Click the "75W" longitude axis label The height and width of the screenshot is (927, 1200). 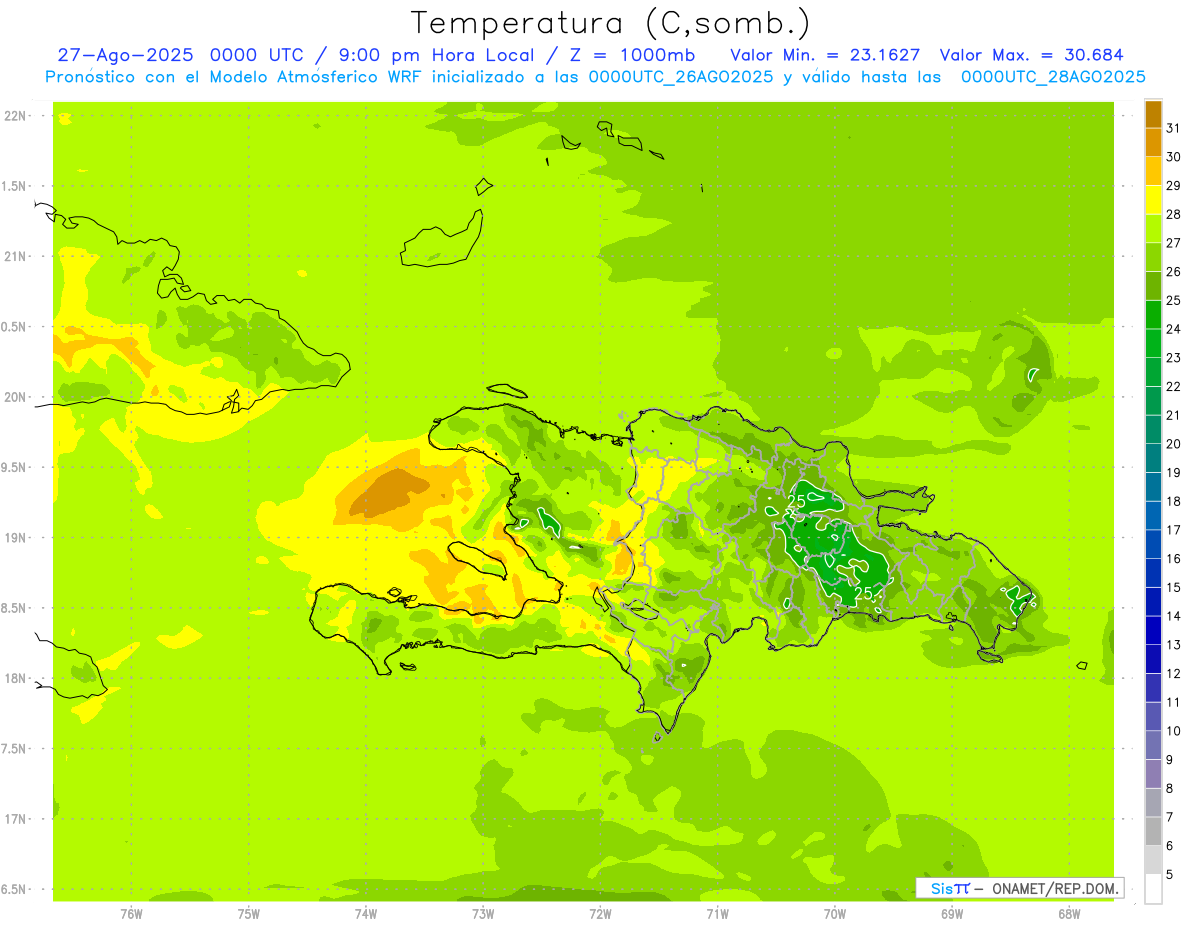tap(248, 913)
